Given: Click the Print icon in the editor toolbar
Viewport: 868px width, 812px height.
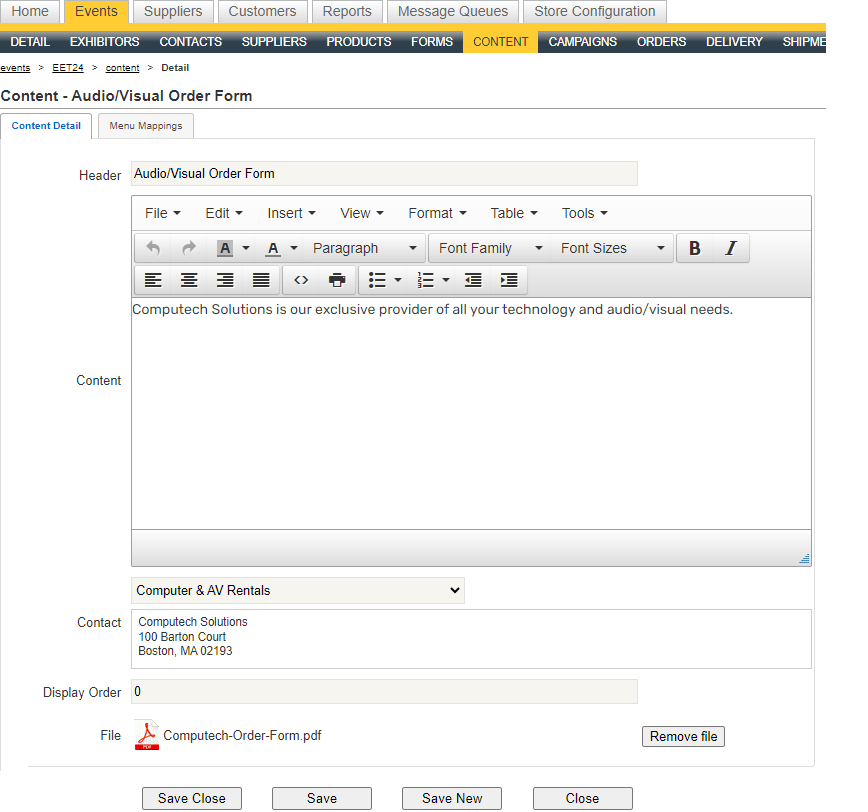Looking at the screenshot, I should pyautogui.click(x=337, y=280).
